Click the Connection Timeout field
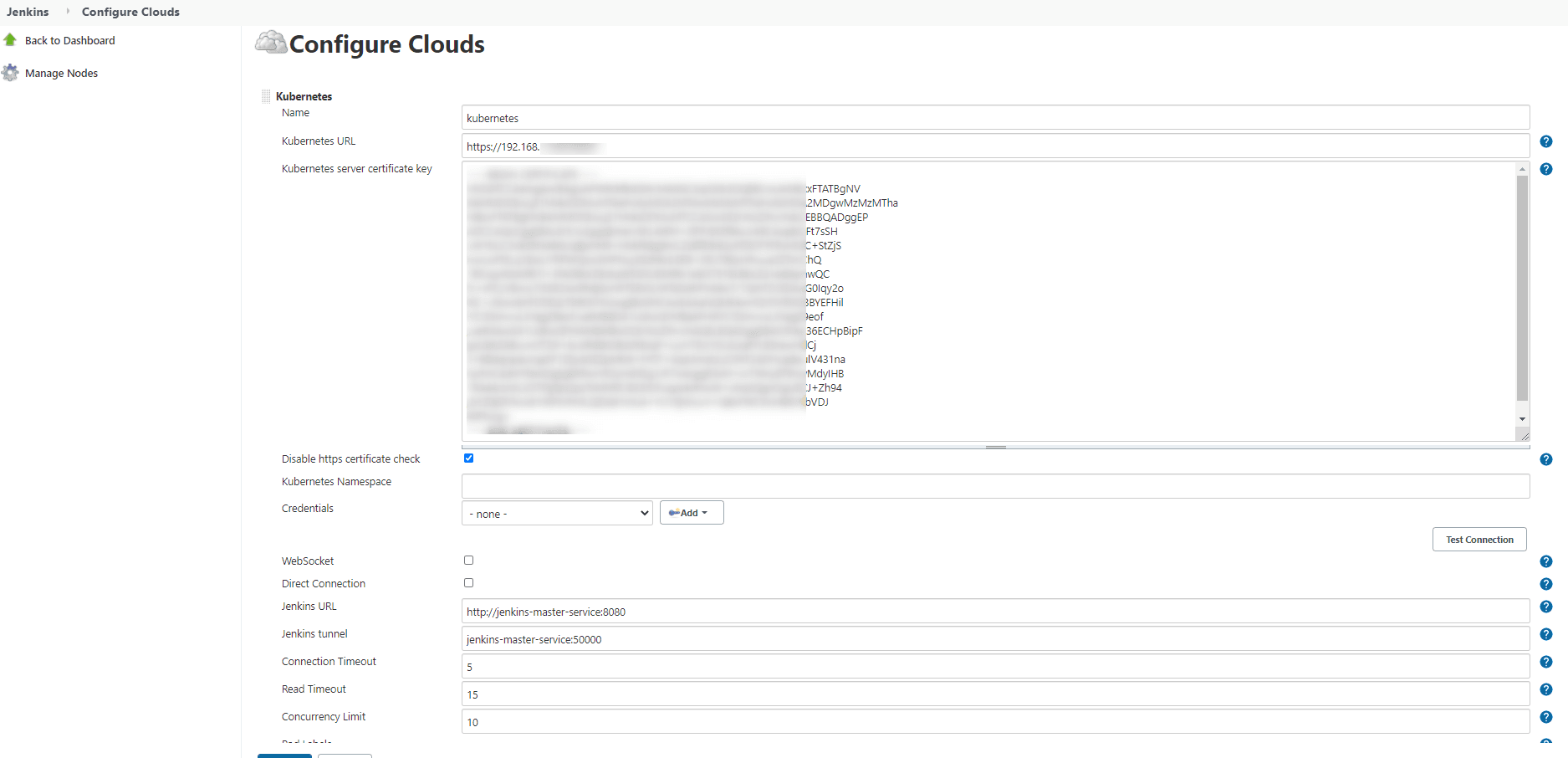Screen dimensions: 1568x758 tap(995, 667)
